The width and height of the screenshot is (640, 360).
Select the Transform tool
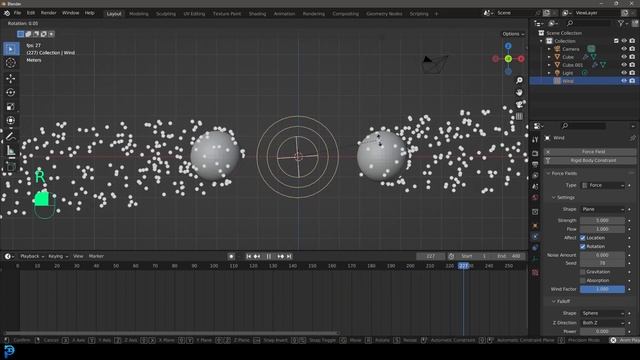coord(11,121)
